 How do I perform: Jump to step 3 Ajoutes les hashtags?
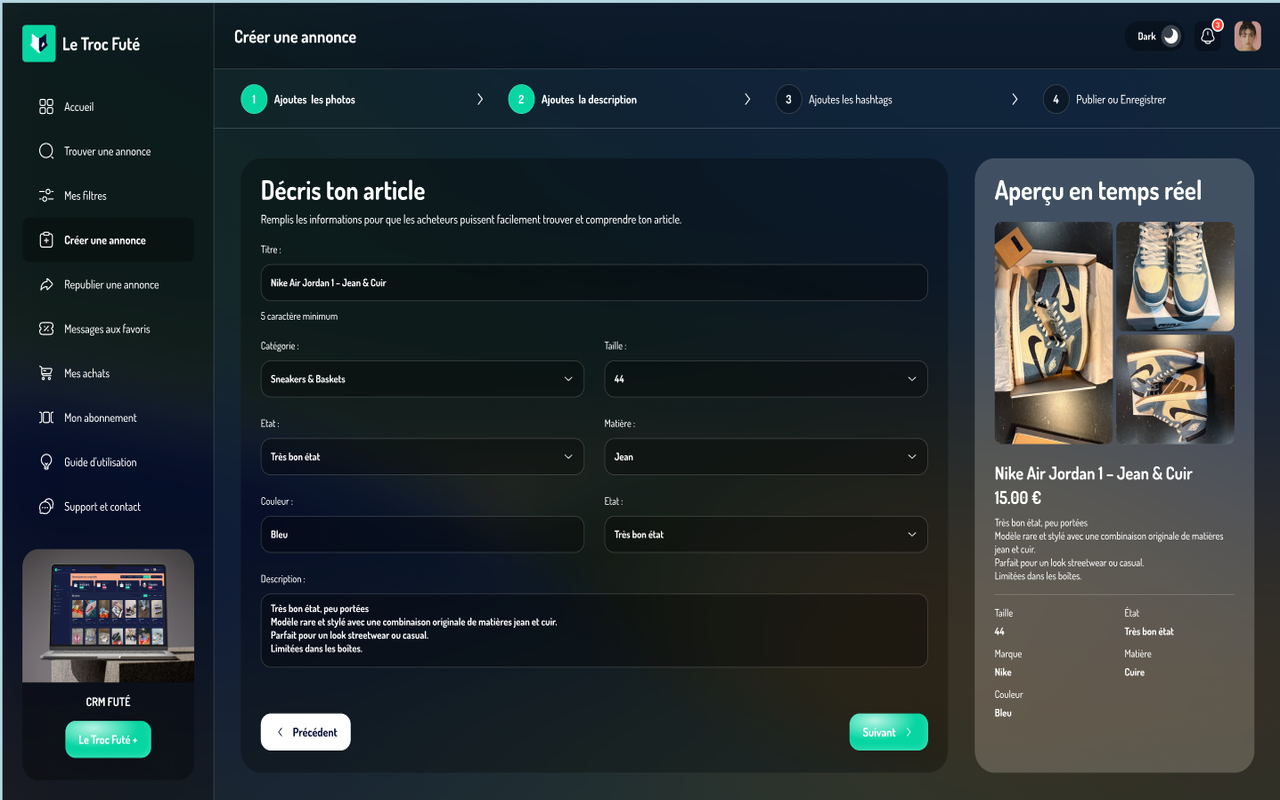(834, 99)
